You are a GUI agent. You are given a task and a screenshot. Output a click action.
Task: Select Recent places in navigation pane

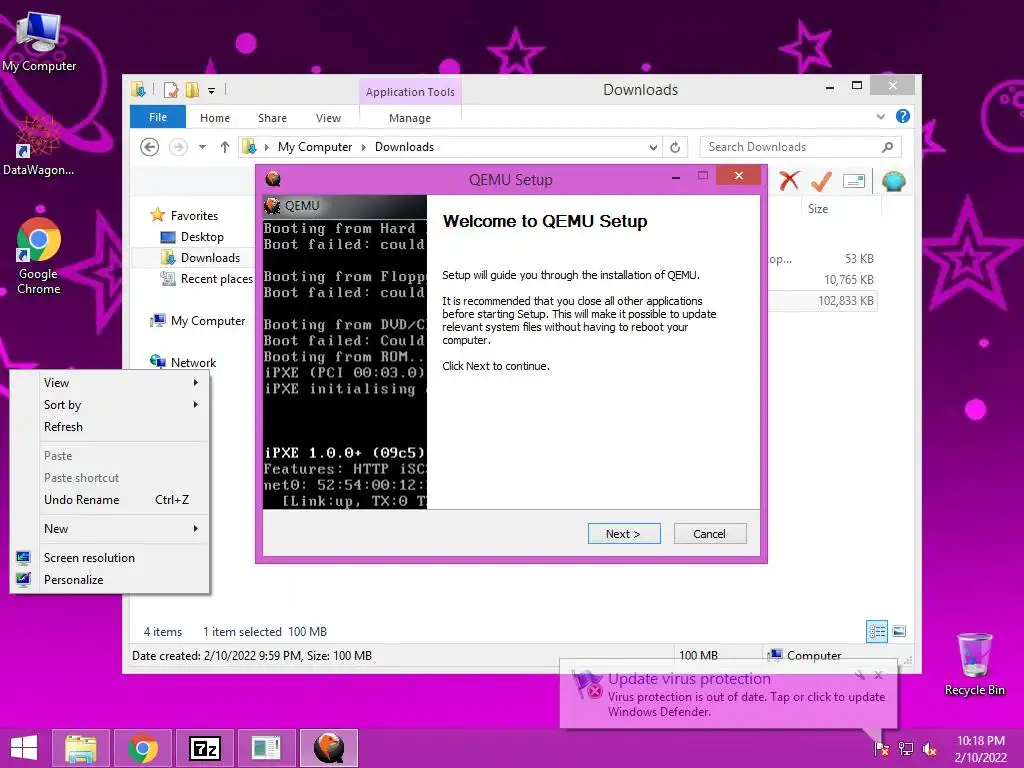click(207, 279)
